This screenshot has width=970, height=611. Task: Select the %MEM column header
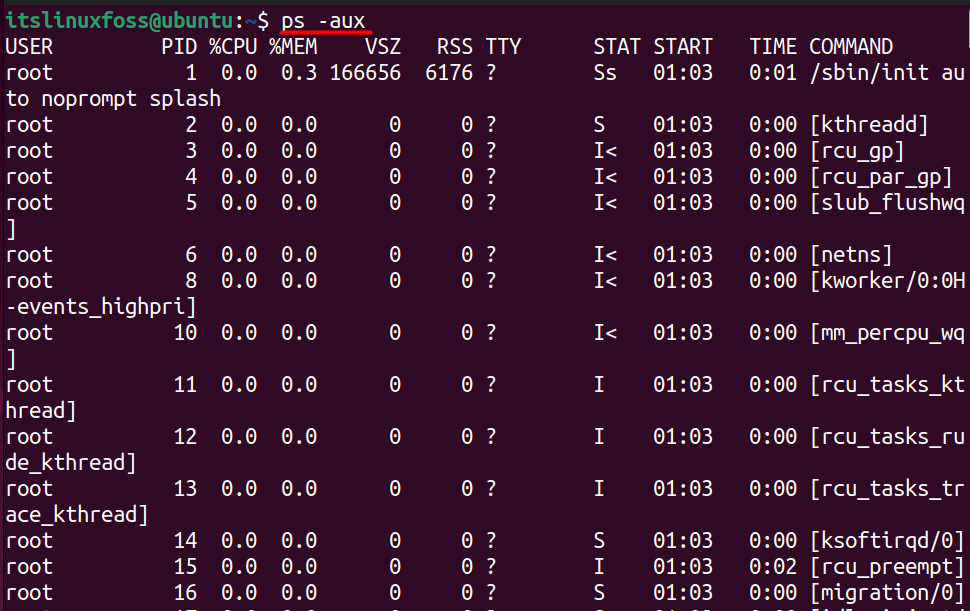pyautogui.click(x=293, y=47)
